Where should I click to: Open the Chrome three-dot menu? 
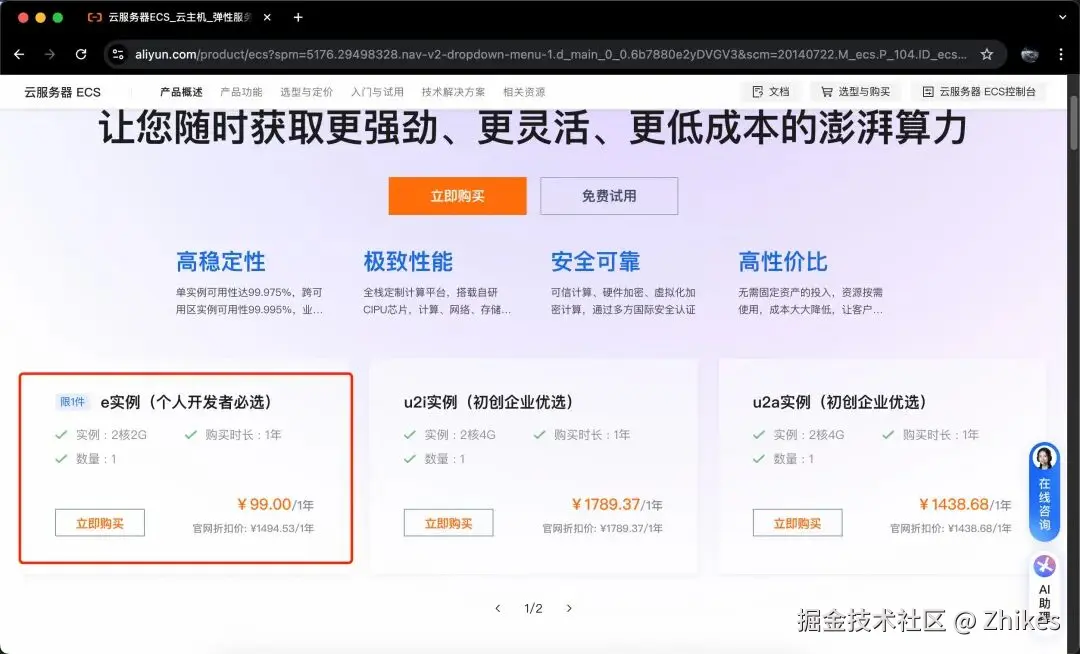(1061, 54)
